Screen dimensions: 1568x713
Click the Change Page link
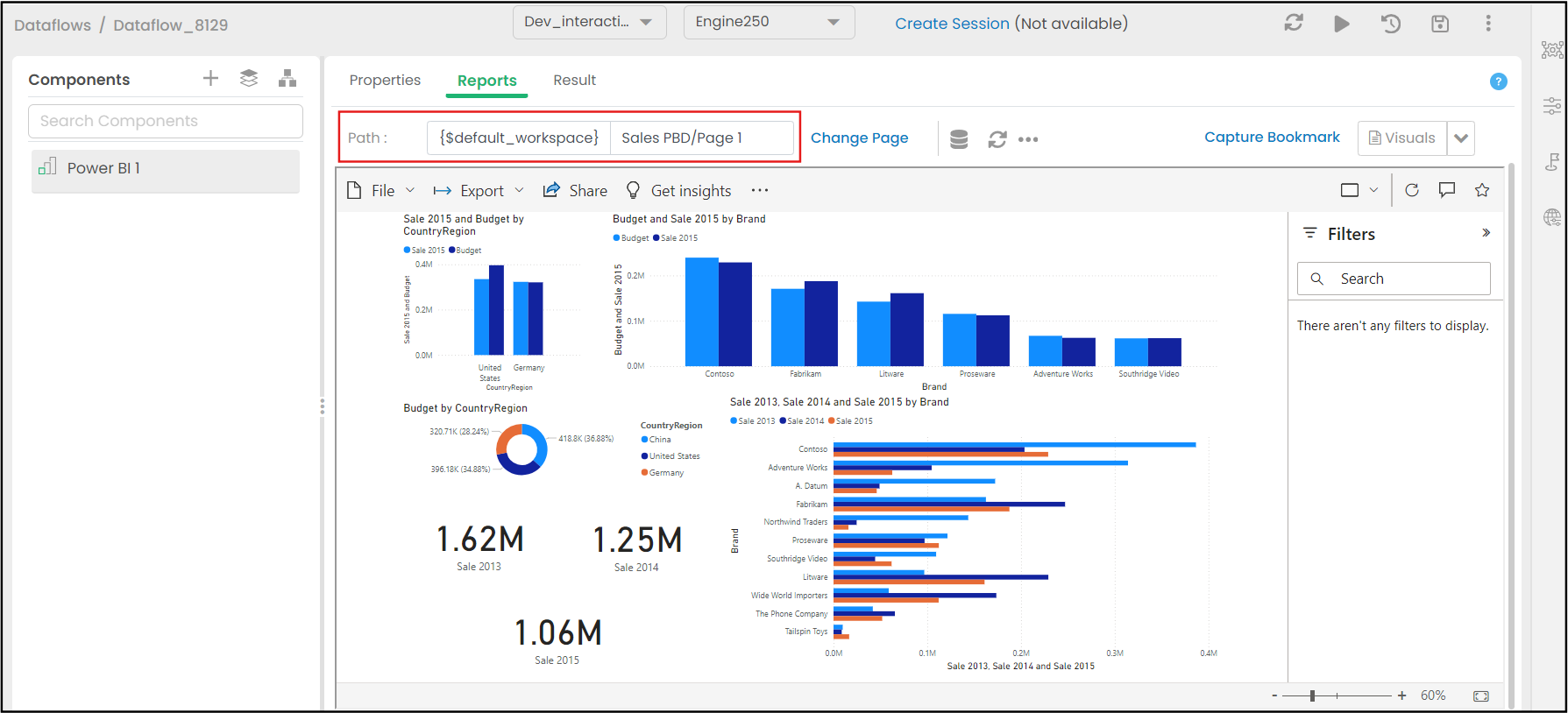(x=859, y=138)
